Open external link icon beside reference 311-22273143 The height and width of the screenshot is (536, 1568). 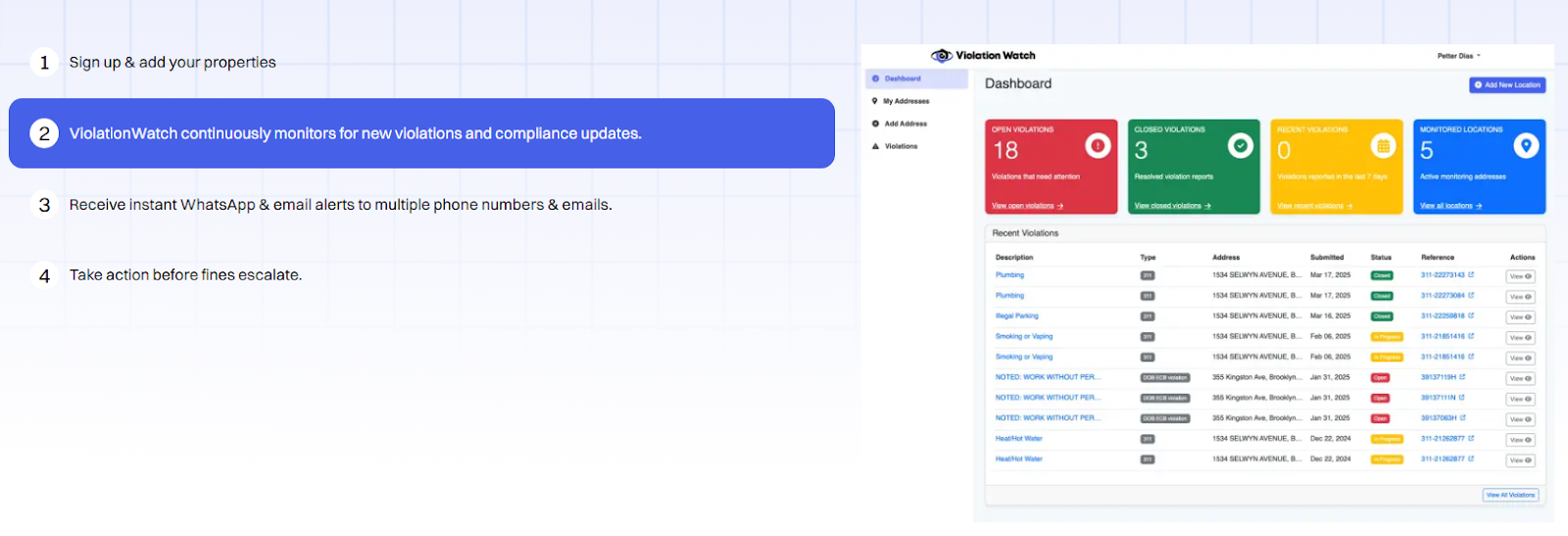point(1471,275)
